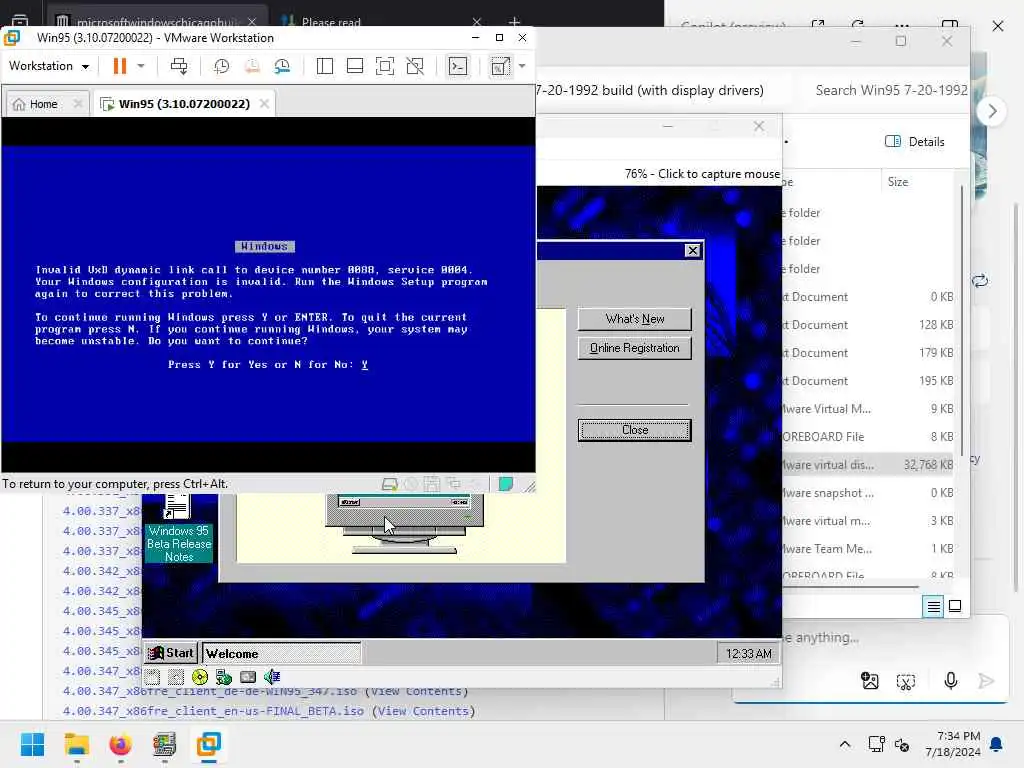Expand the stretch display options arrow
Screen dimensions: 1024x768
coord(522,66)
